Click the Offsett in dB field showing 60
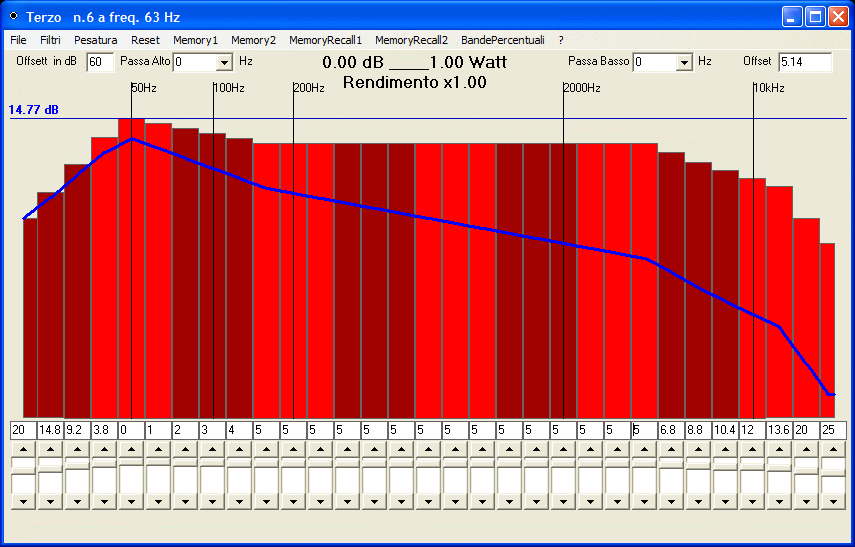The height and width of the screenshot is (547, 855). 100,62
